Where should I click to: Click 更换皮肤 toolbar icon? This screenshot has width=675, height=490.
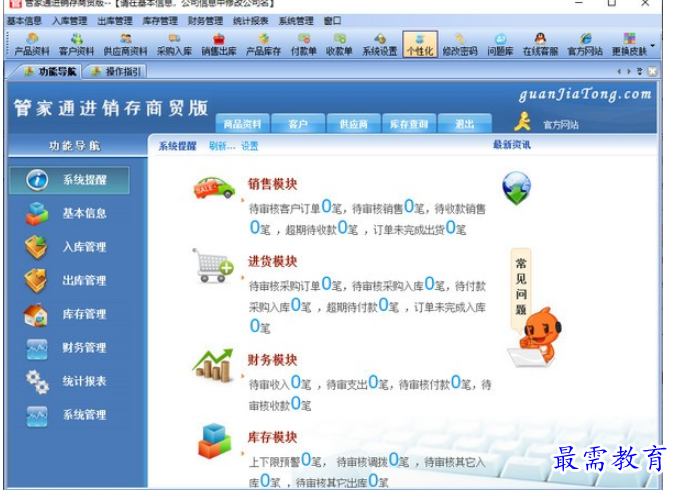tap(629, 45)
